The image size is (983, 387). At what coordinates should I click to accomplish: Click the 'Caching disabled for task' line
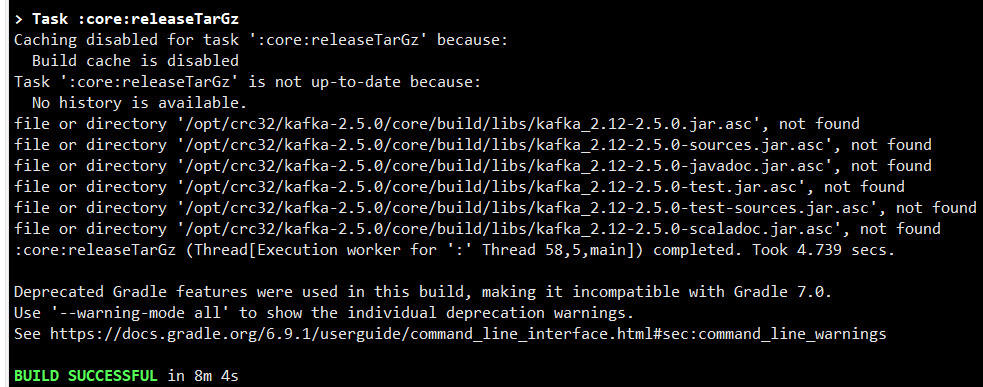point(261,40)
